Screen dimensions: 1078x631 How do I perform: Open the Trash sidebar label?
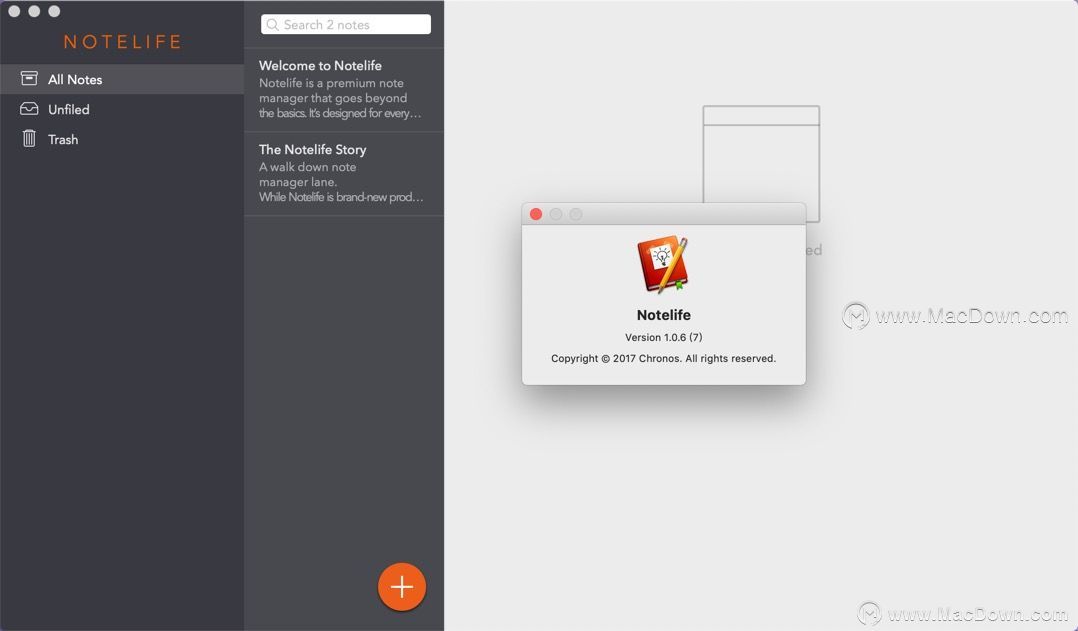(x=63, y=140)
